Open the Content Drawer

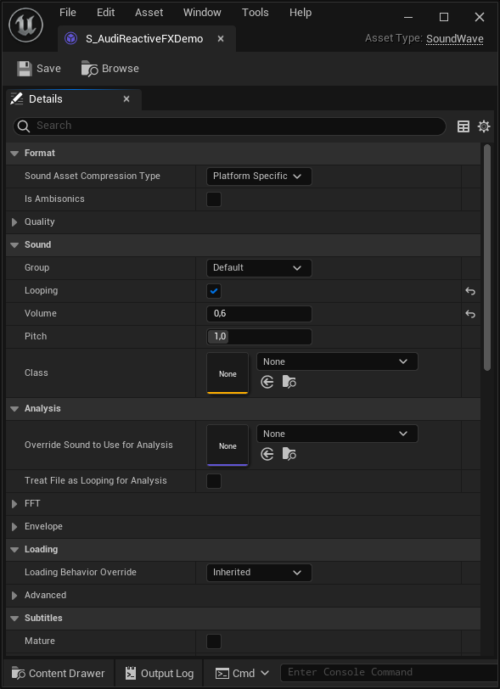point(58,673)
